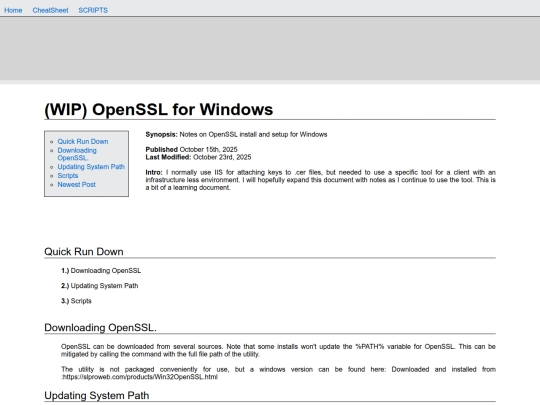Viewport: 540px width, 405px height.
Task: Click the Quick Run Down section heading
Action: tap(84, 252)
